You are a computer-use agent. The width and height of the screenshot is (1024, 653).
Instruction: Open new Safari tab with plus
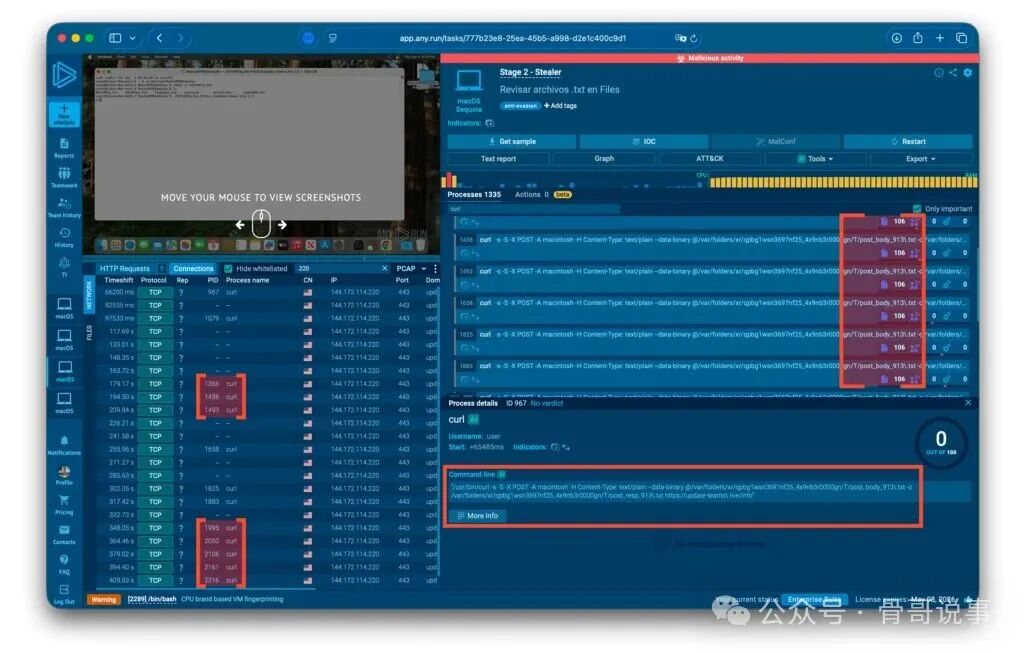click(939, 38)
